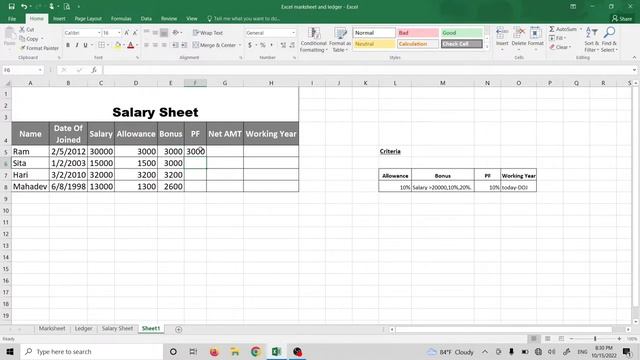Click the AutoSum sigma icon
This screenshot has height=360, width=640.
point(552,29)
